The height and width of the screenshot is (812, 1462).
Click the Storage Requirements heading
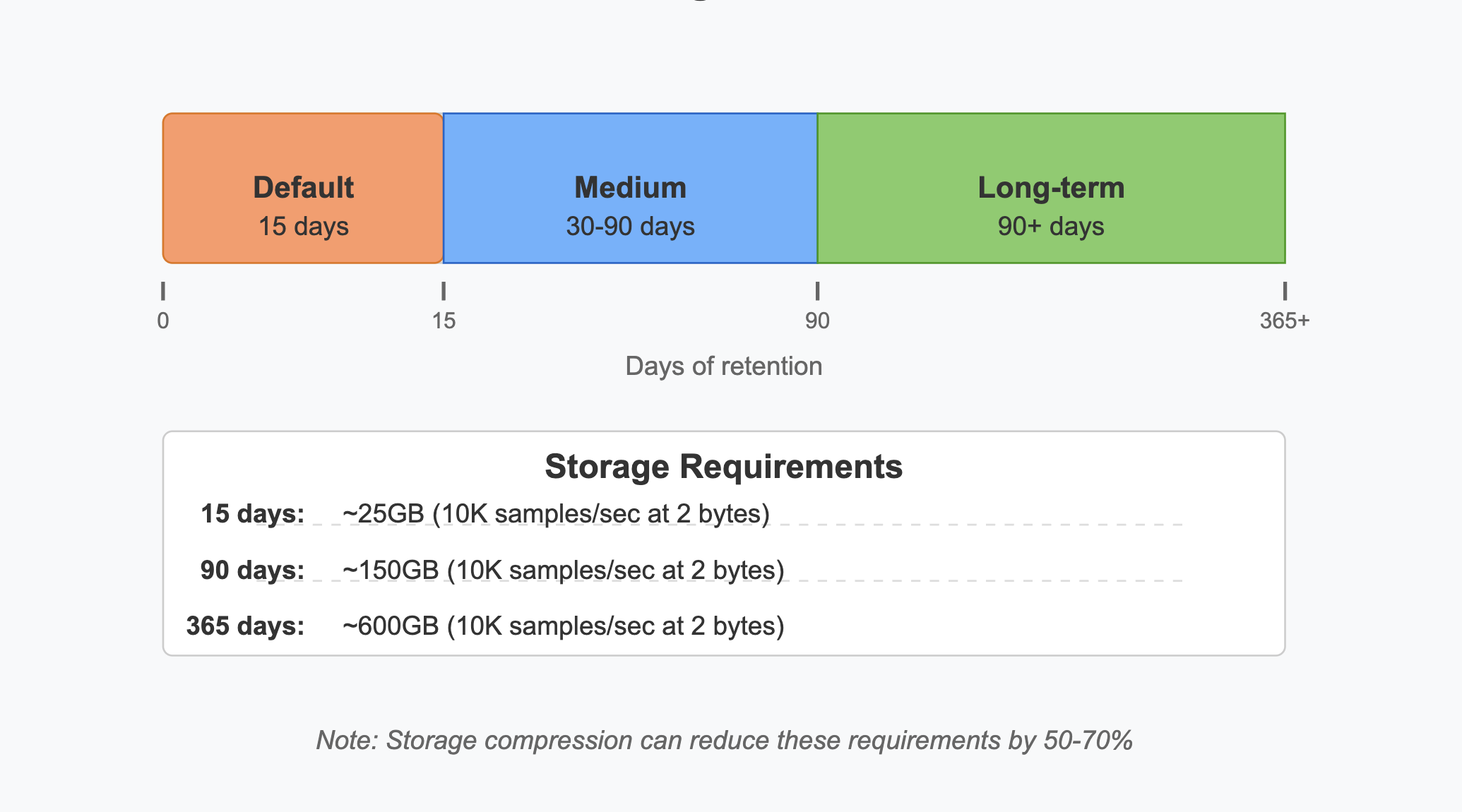pos(723,467)
